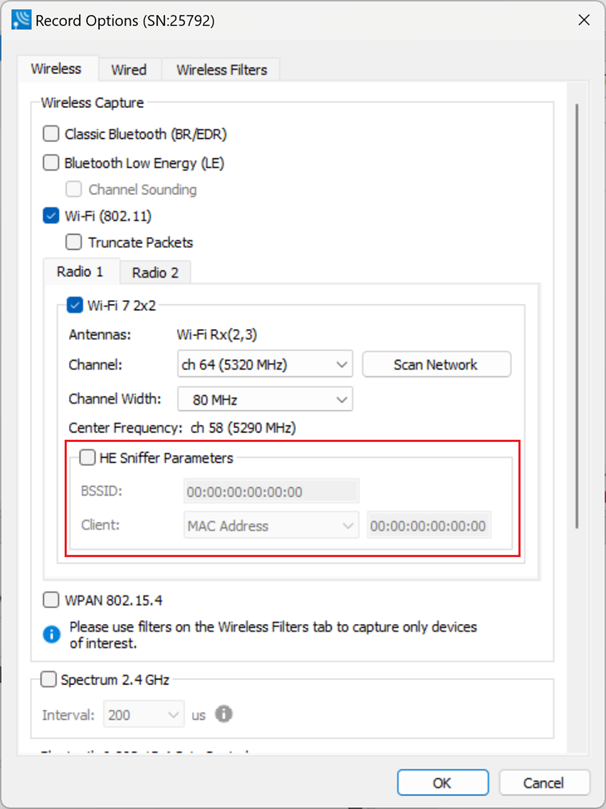Open the Wireless Filters tab
606x809 pixels.
pyautogui.click(x=222, y=70)
